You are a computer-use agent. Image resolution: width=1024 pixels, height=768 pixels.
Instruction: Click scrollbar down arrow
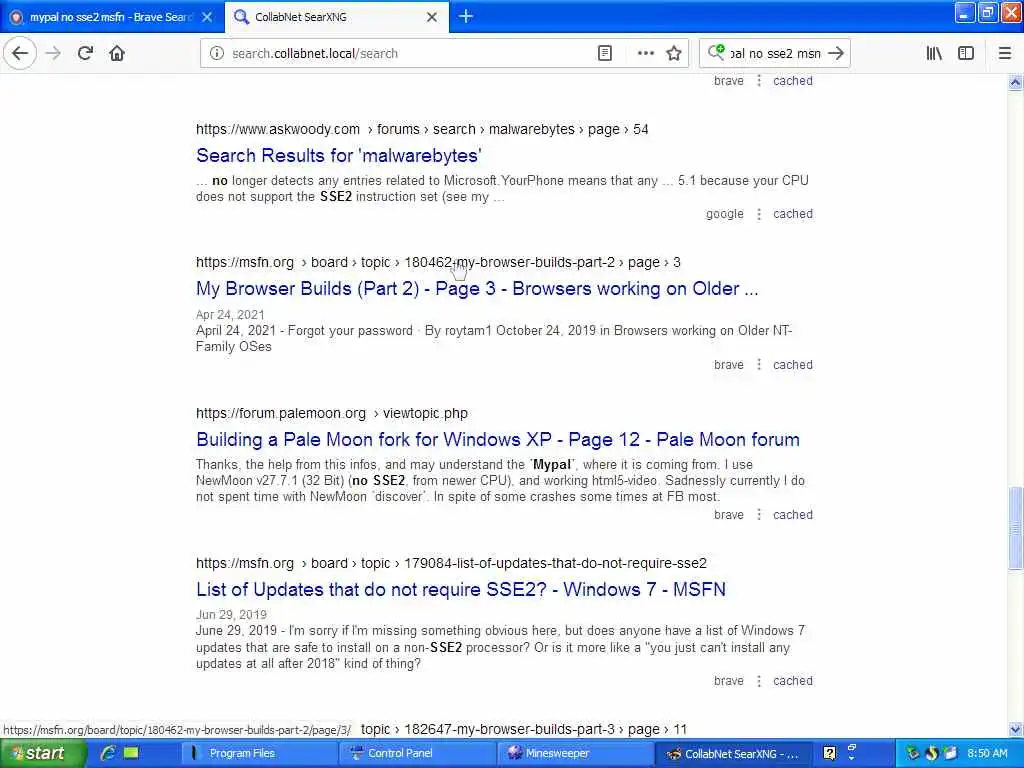coord(1016,729)
